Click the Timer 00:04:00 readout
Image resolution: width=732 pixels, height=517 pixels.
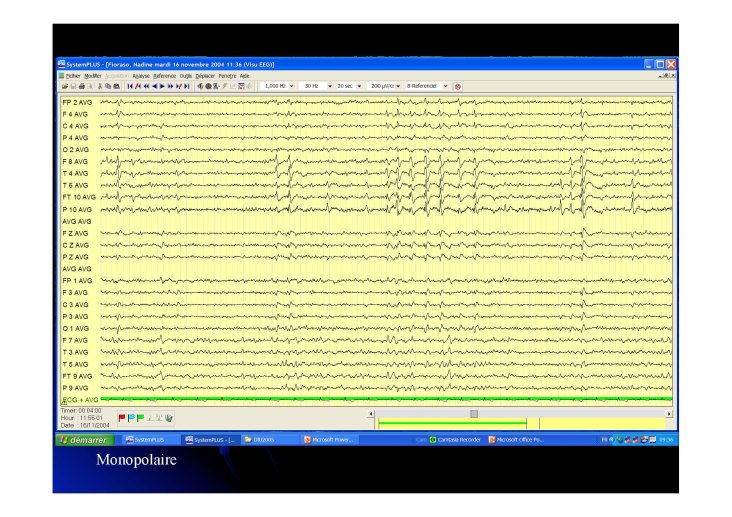coord(81,411)
